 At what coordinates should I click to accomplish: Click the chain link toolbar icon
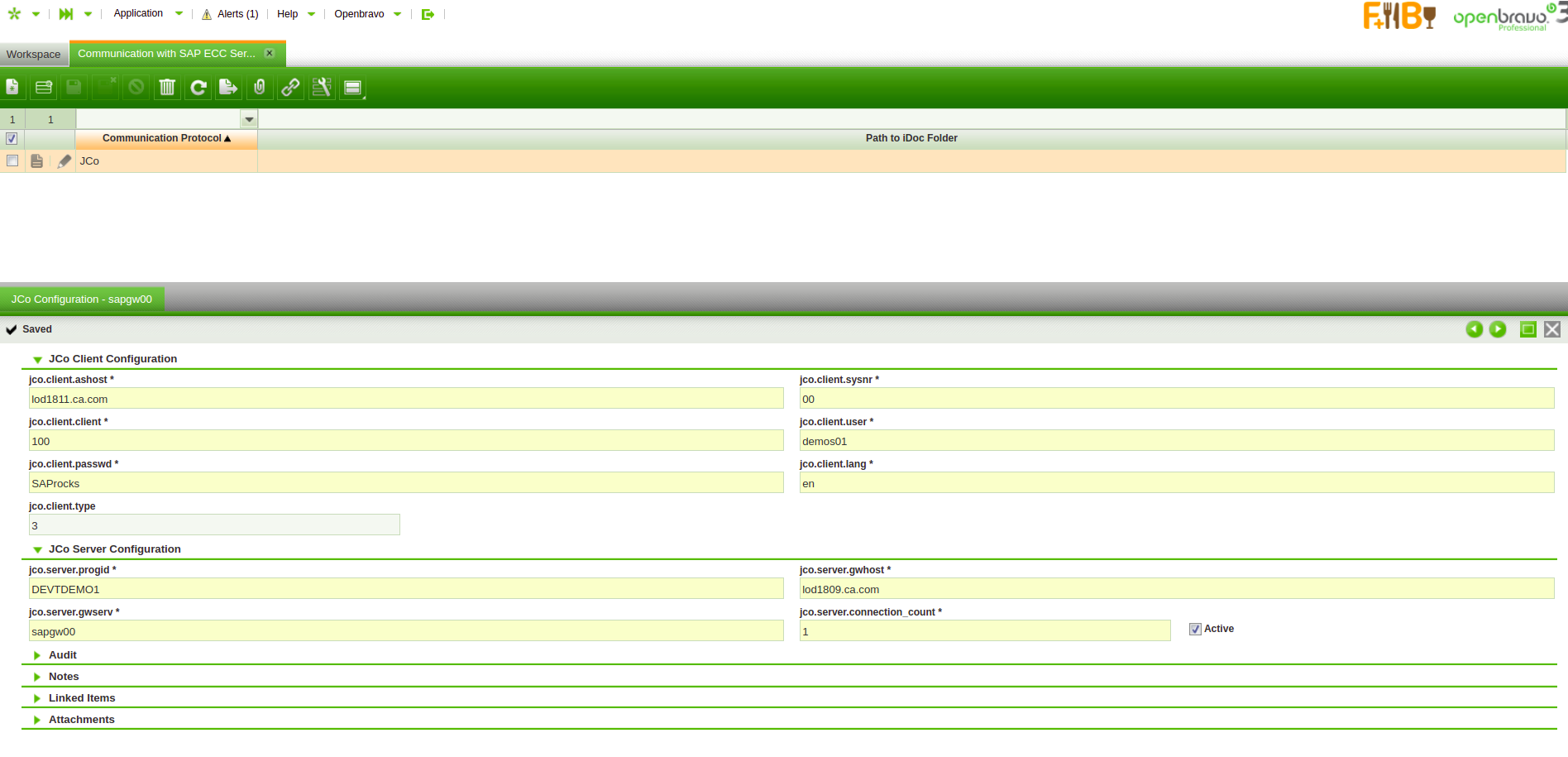pos(290,87)
